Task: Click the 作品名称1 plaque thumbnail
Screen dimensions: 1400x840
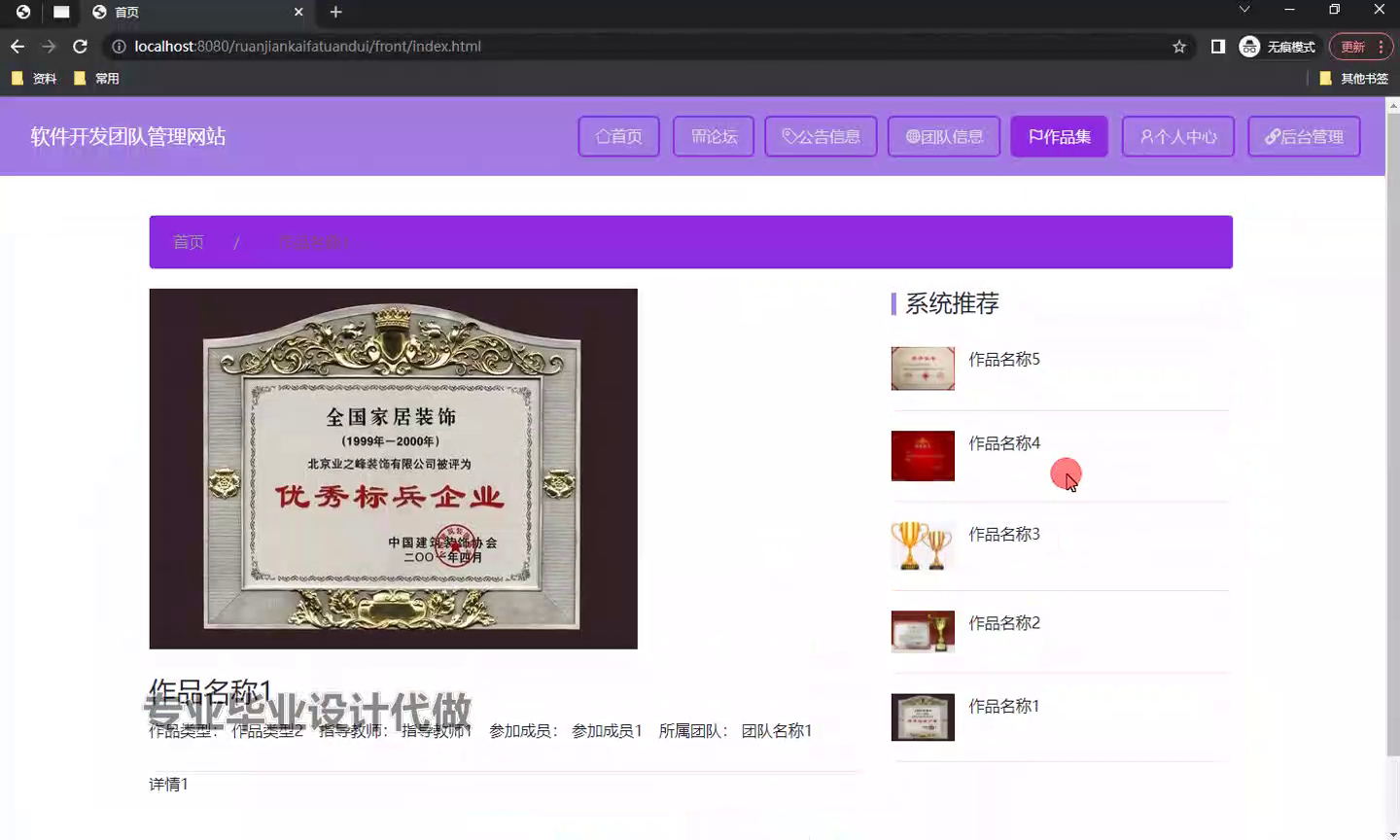Action: click(923, 717)
